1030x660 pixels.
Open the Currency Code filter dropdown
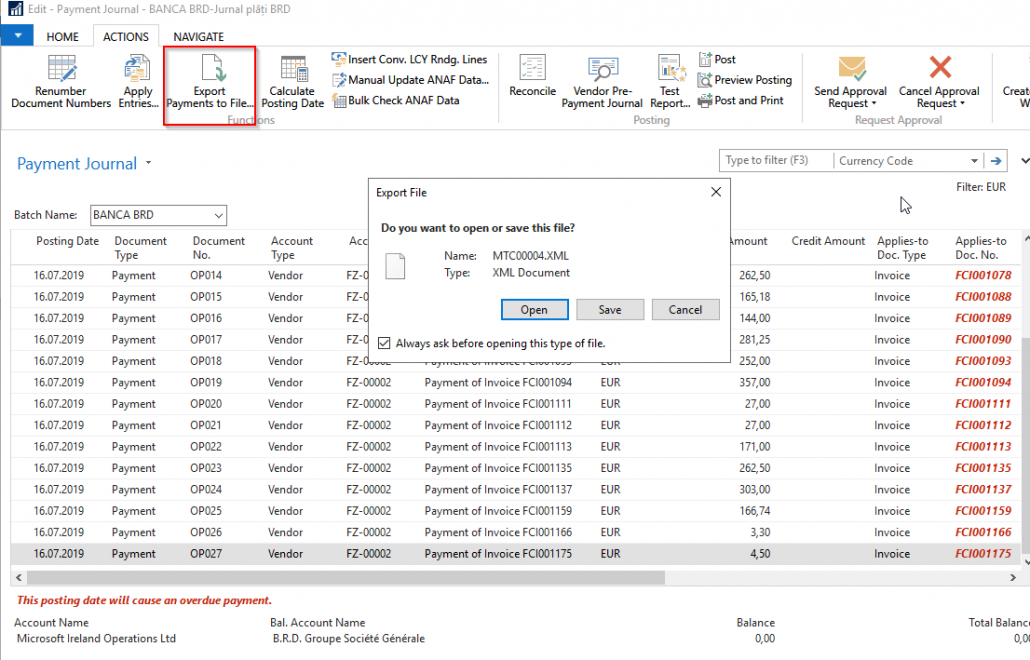point(974,161)
